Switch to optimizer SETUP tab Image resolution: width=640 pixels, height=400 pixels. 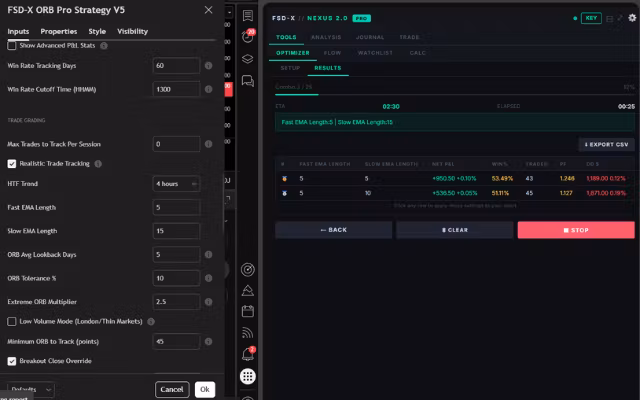tap(290, 68)
